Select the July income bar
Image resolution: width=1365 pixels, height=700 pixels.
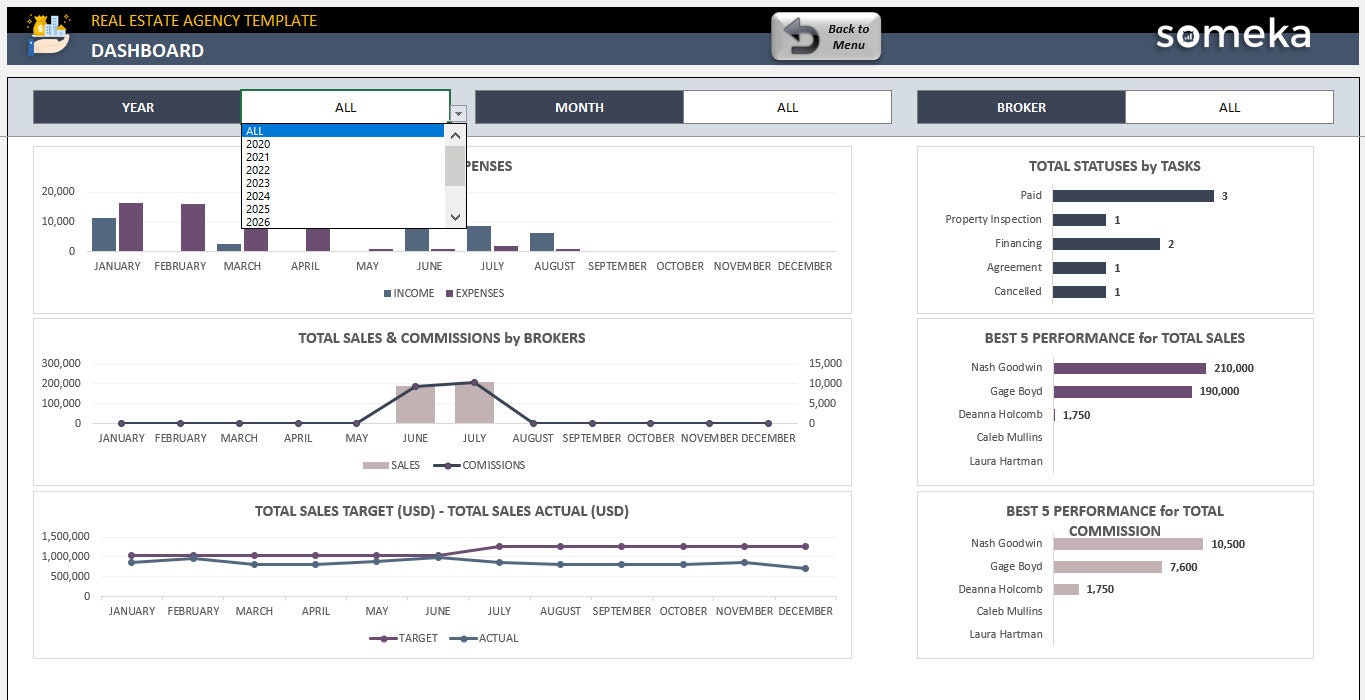(479, 238)
